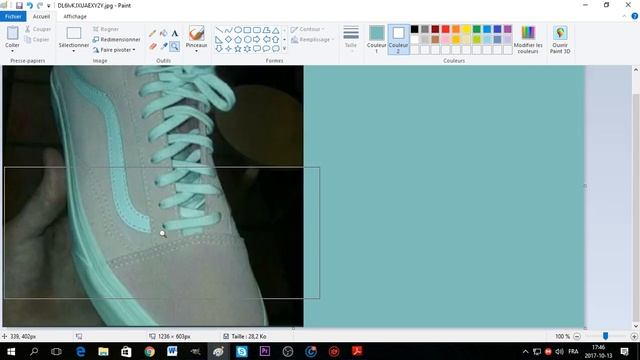Viewport: 640px width, 360px height.
Task: Choose the diamond shape
Action: [x=229, y=40]
